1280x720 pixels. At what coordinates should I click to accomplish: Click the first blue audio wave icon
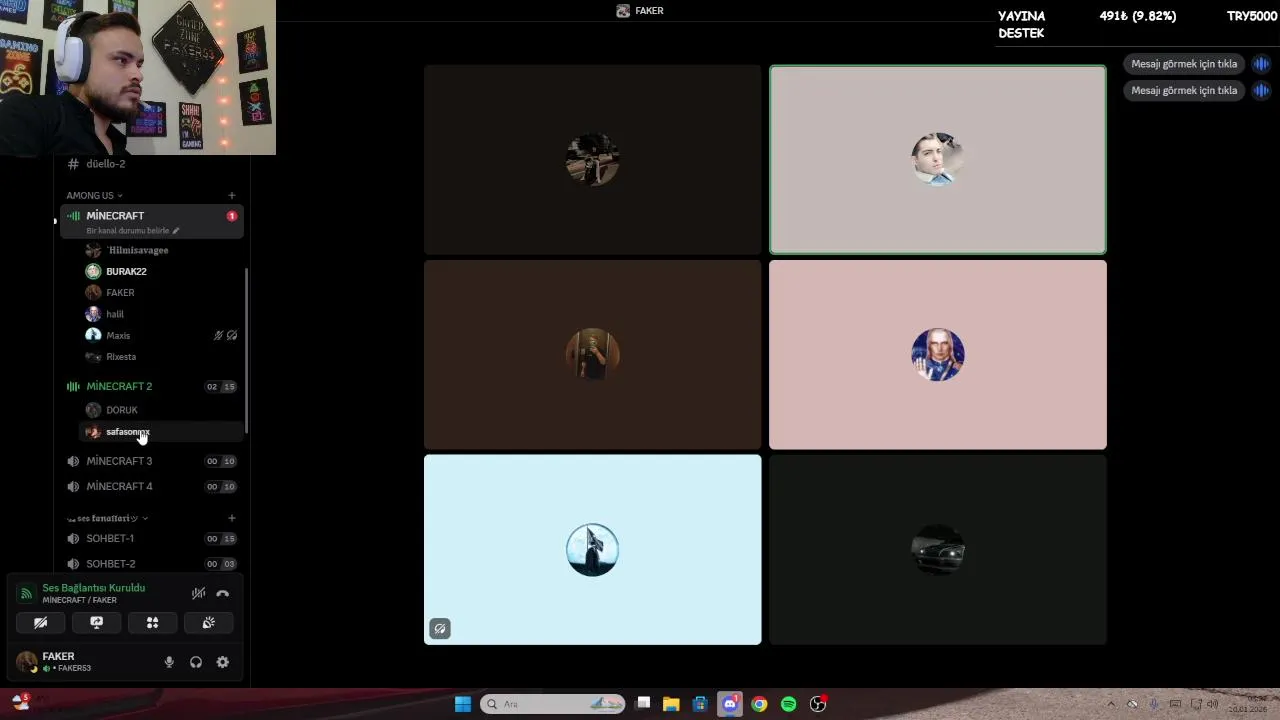[1262, 64]
